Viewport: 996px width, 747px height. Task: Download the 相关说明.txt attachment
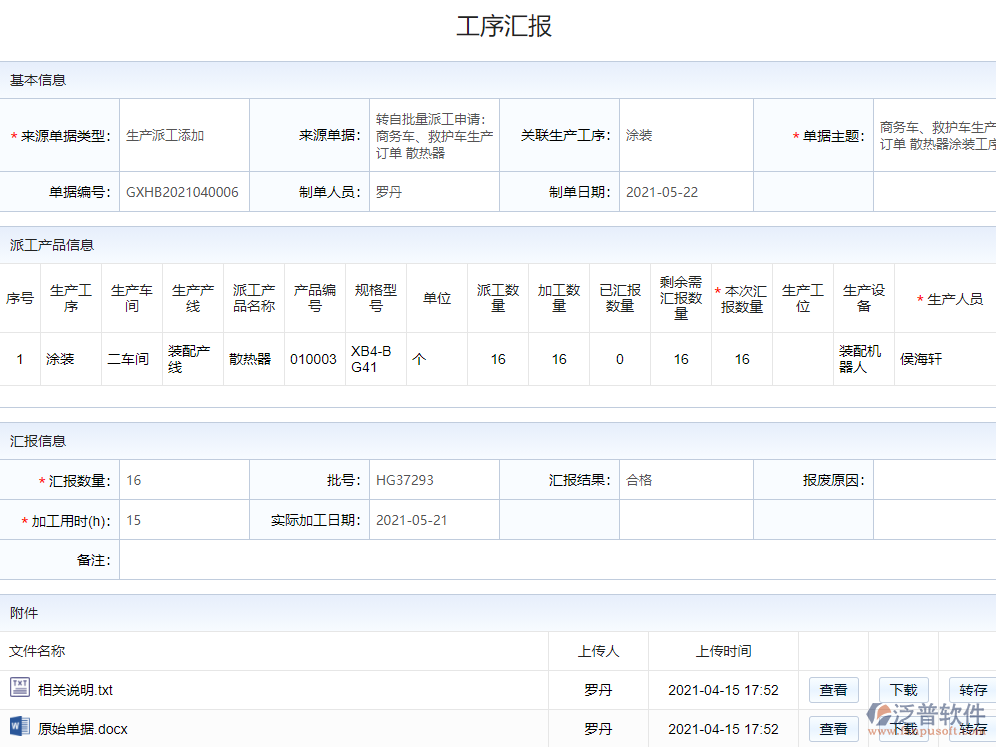point(903,690)
